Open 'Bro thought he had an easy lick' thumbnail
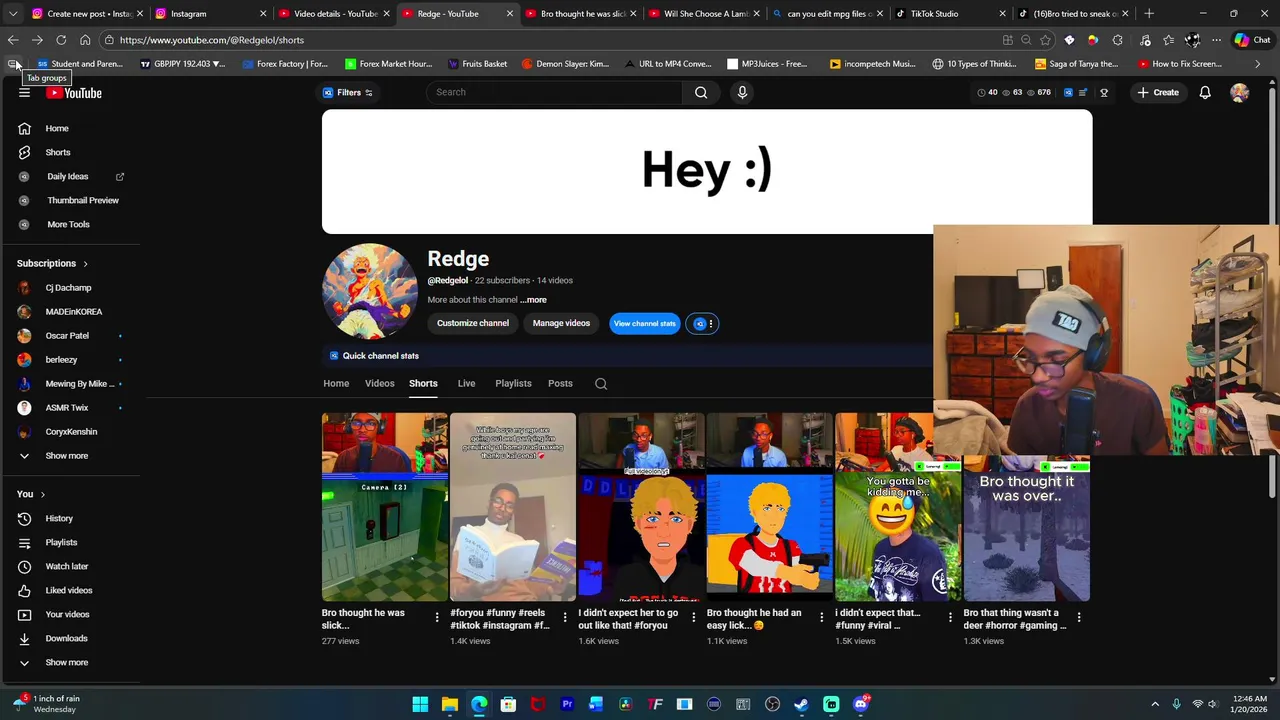This screenshot has width=1280, height=720. tap(770, 507)
